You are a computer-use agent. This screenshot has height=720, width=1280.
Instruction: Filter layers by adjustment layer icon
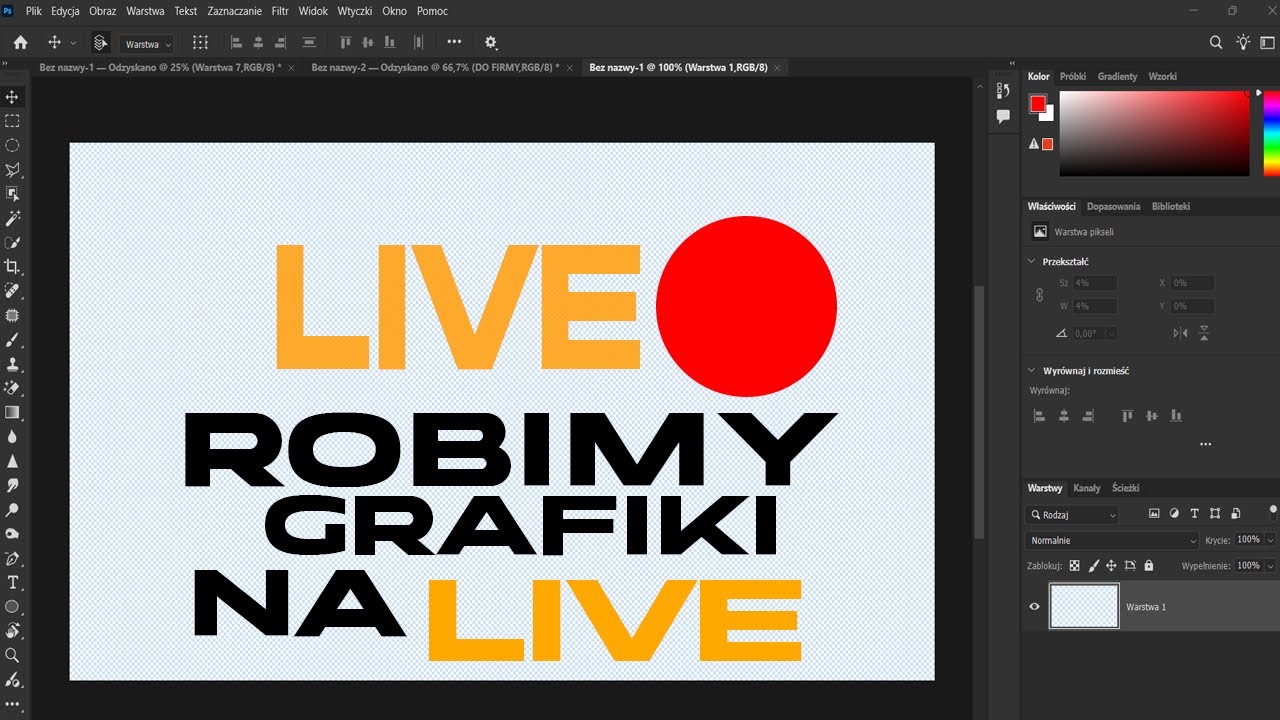[1174, 514]
